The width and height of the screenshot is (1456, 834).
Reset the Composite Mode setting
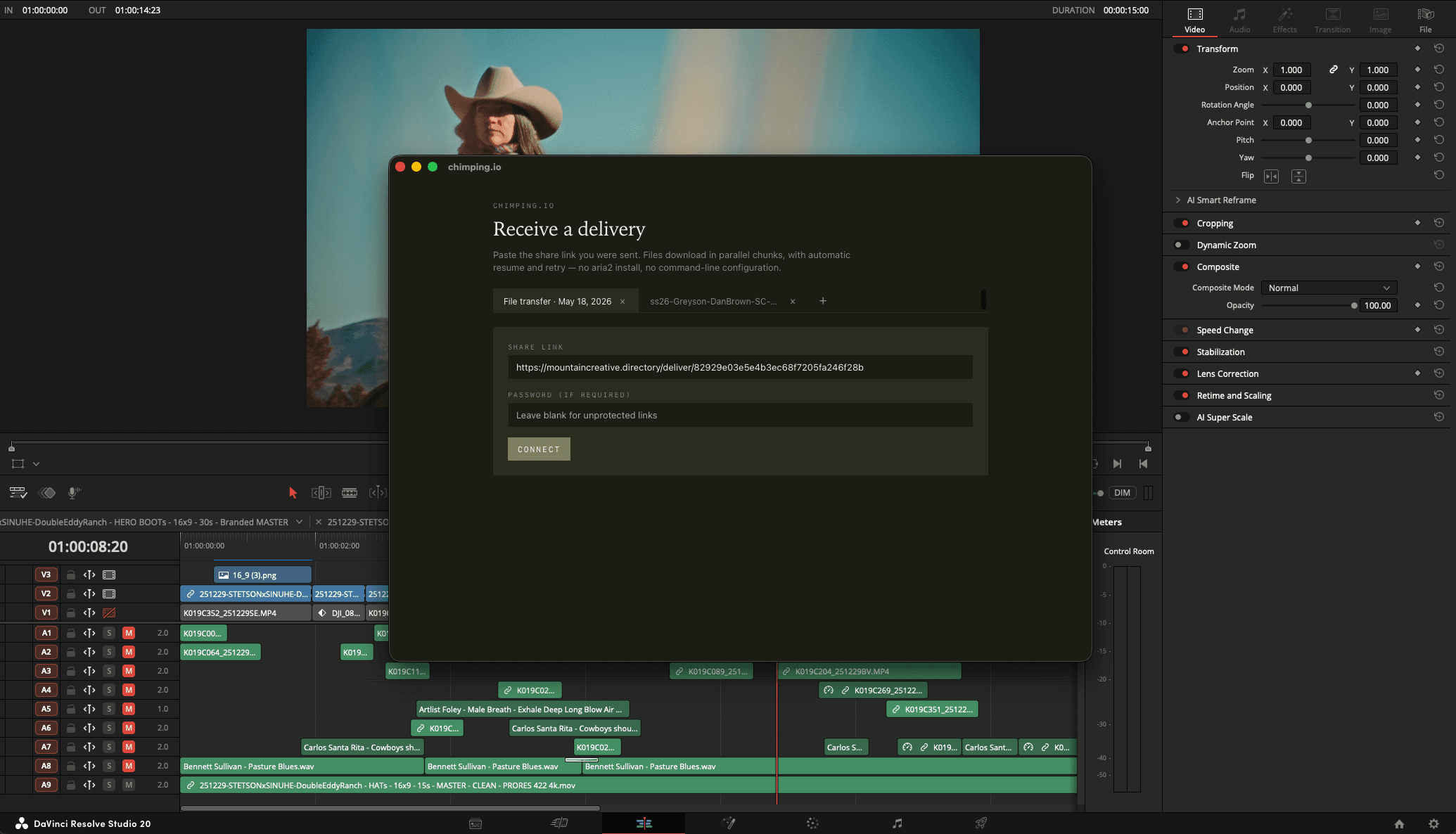pos(1439,288)
